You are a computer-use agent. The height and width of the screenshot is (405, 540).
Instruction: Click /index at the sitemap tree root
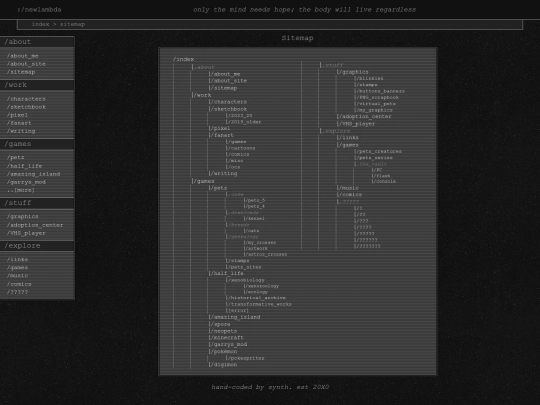(x=184, y=59)
